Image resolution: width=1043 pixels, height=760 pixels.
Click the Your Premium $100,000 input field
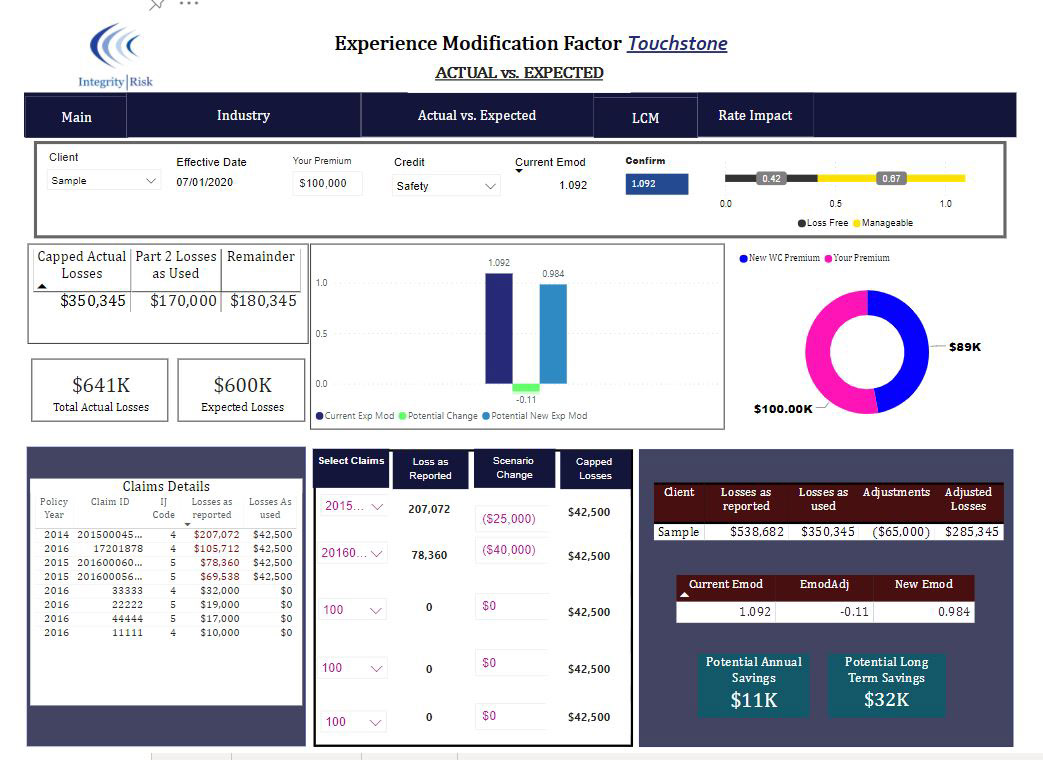[327, 184]
